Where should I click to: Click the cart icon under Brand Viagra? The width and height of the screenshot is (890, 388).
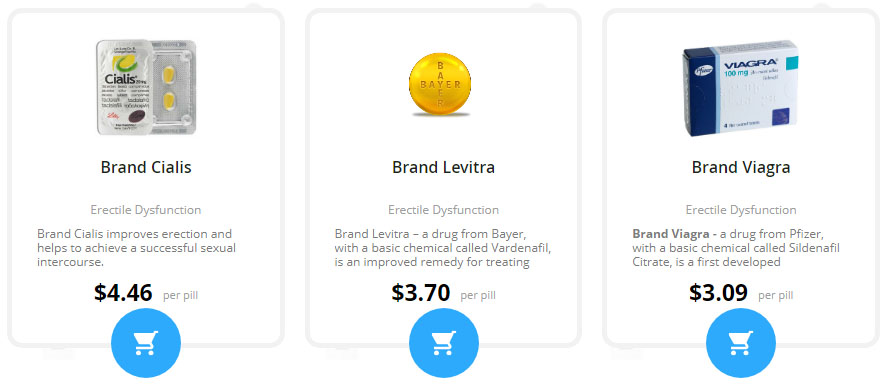(741, 343)
